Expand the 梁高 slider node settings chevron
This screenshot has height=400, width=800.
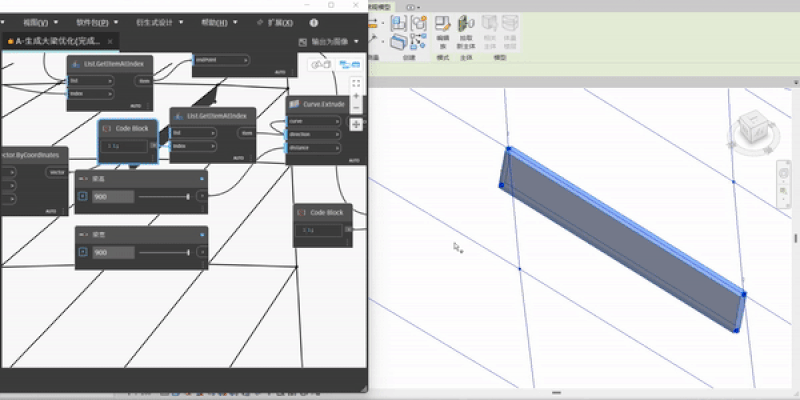point(82,197)
